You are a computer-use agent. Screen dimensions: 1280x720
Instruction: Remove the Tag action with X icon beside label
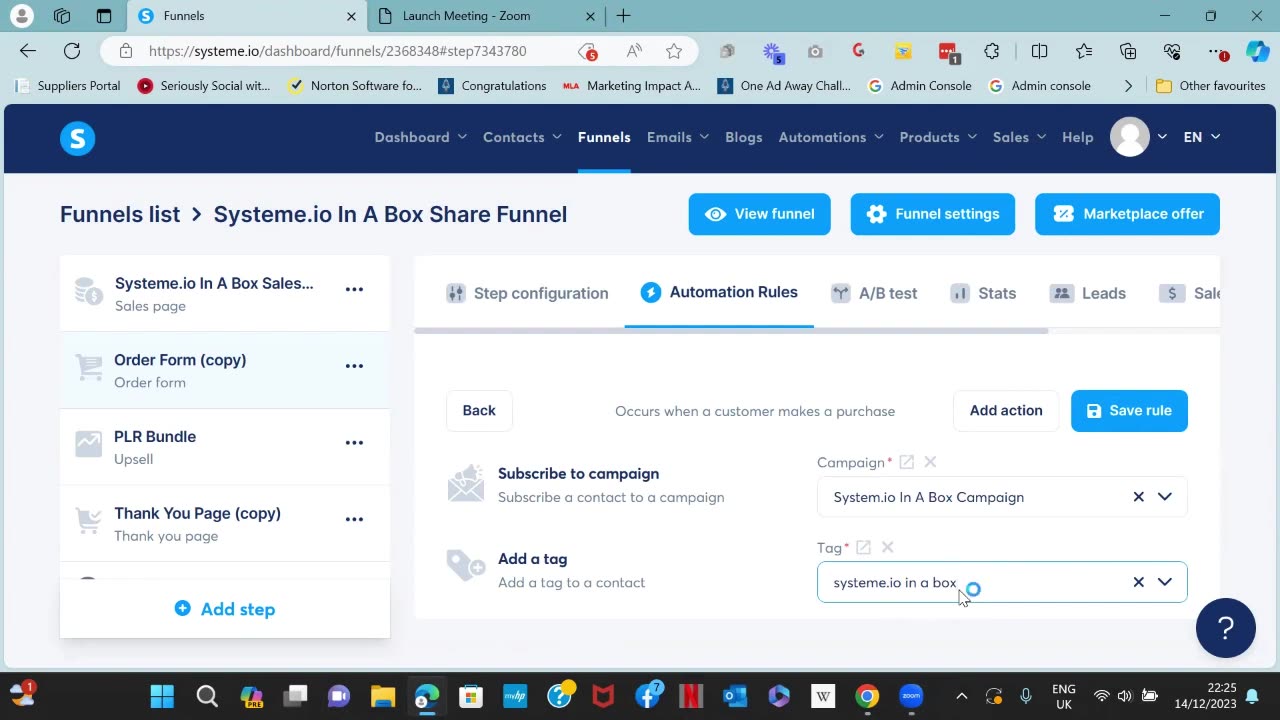[x=887, y=547]
